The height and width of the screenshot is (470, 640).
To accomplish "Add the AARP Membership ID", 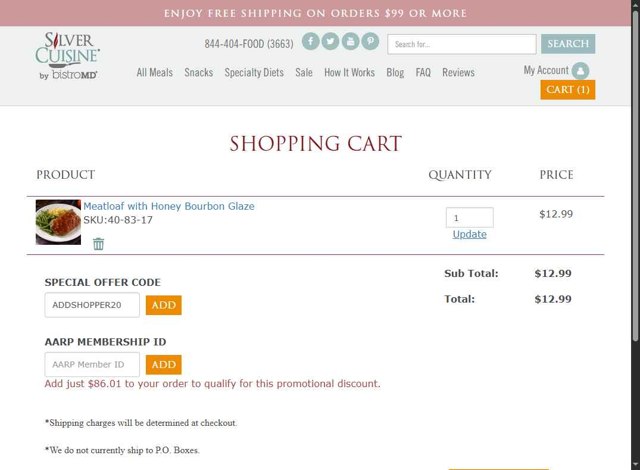I will pyautogui.click(x=164, y=365).
